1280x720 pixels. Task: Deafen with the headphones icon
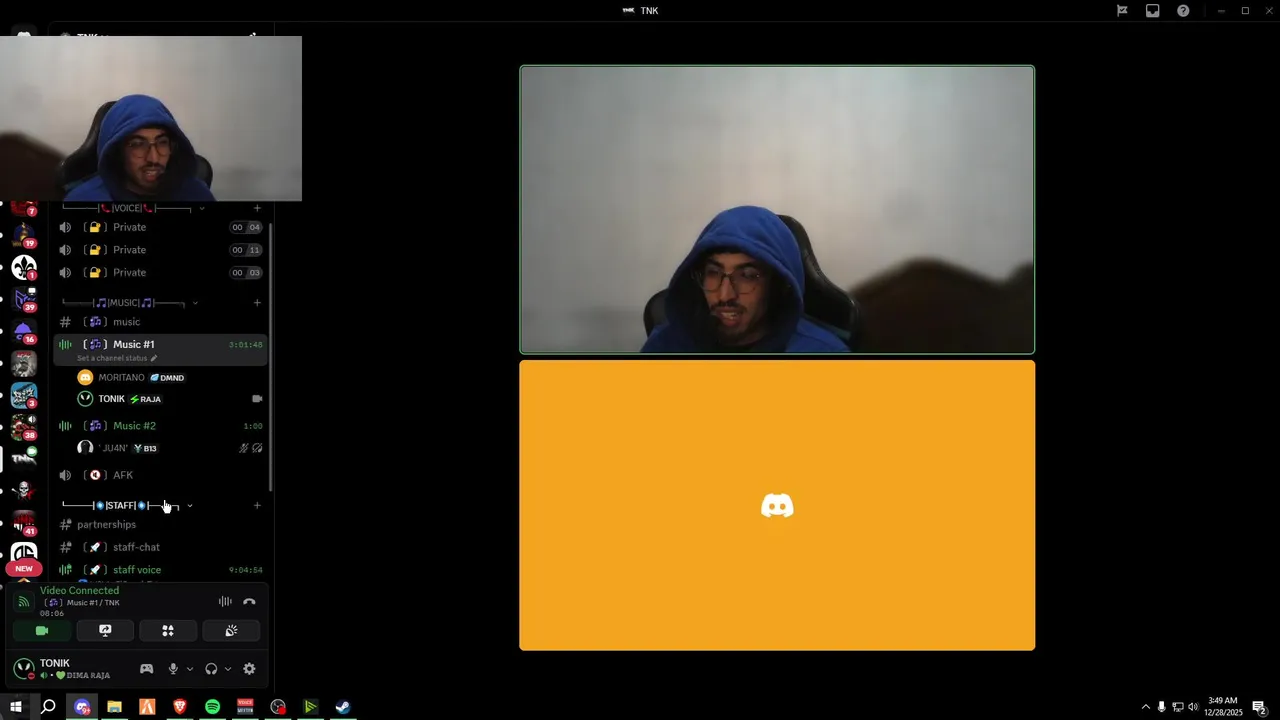[x=211, y=669]
